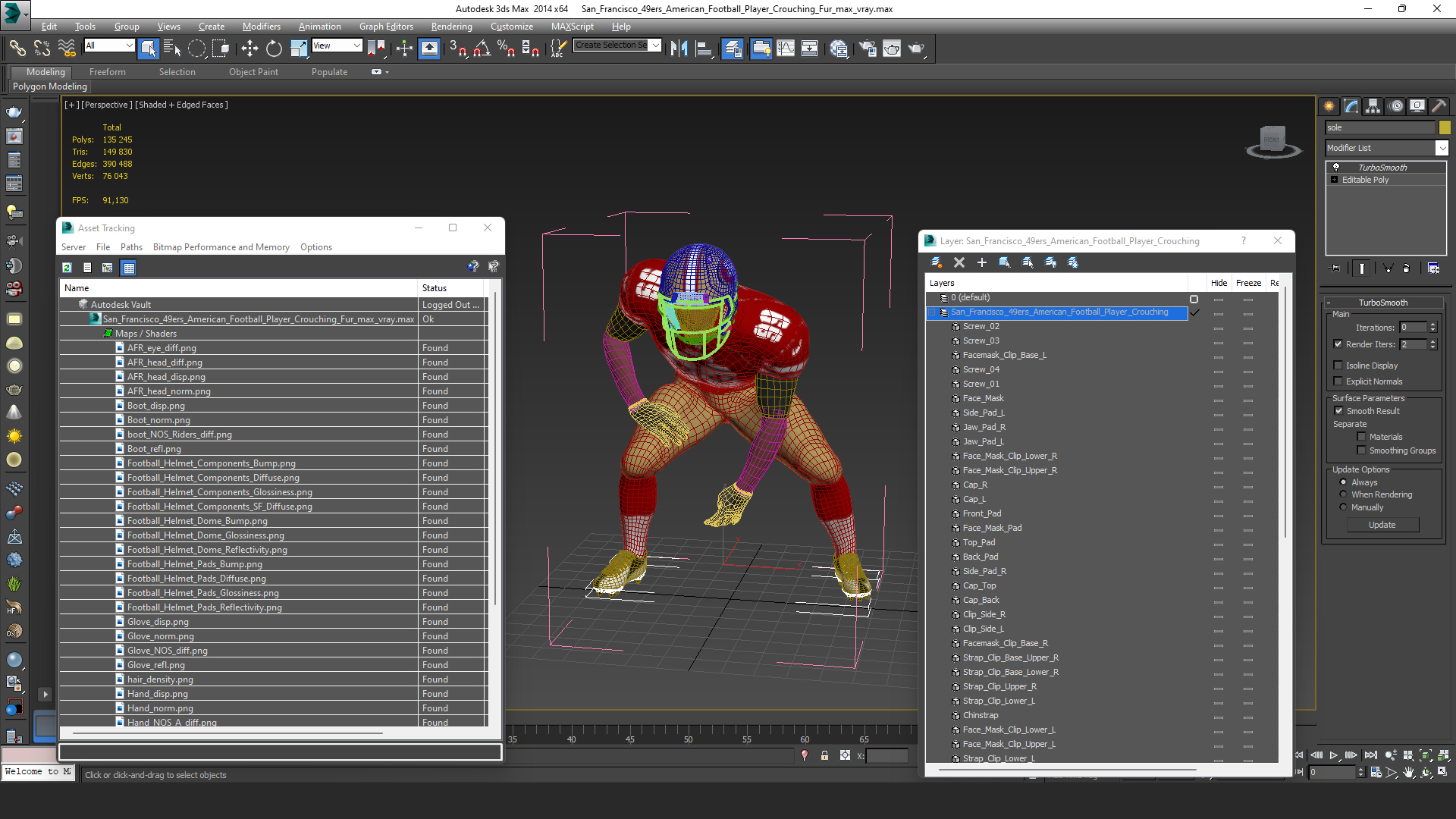
Task: Select Manually update option
Action: click(1343, 507)
